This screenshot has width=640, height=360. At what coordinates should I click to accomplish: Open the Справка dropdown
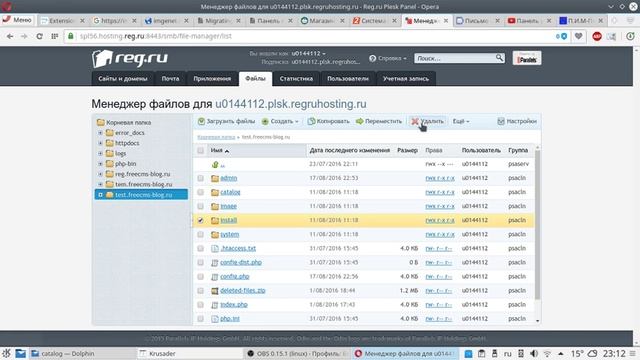pos(388,58)
